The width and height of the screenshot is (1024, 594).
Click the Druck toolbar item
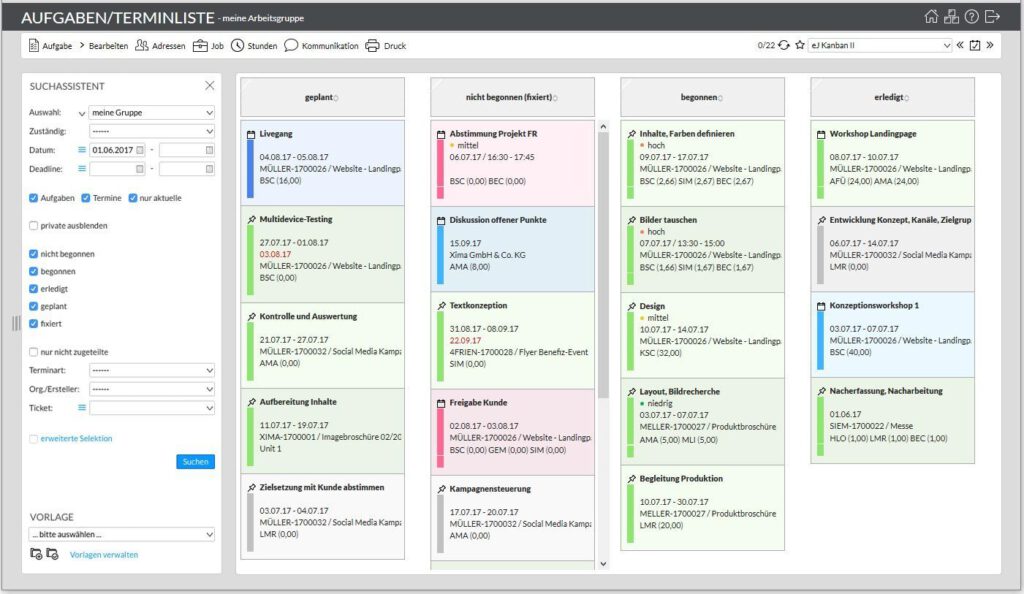(385, 46)
